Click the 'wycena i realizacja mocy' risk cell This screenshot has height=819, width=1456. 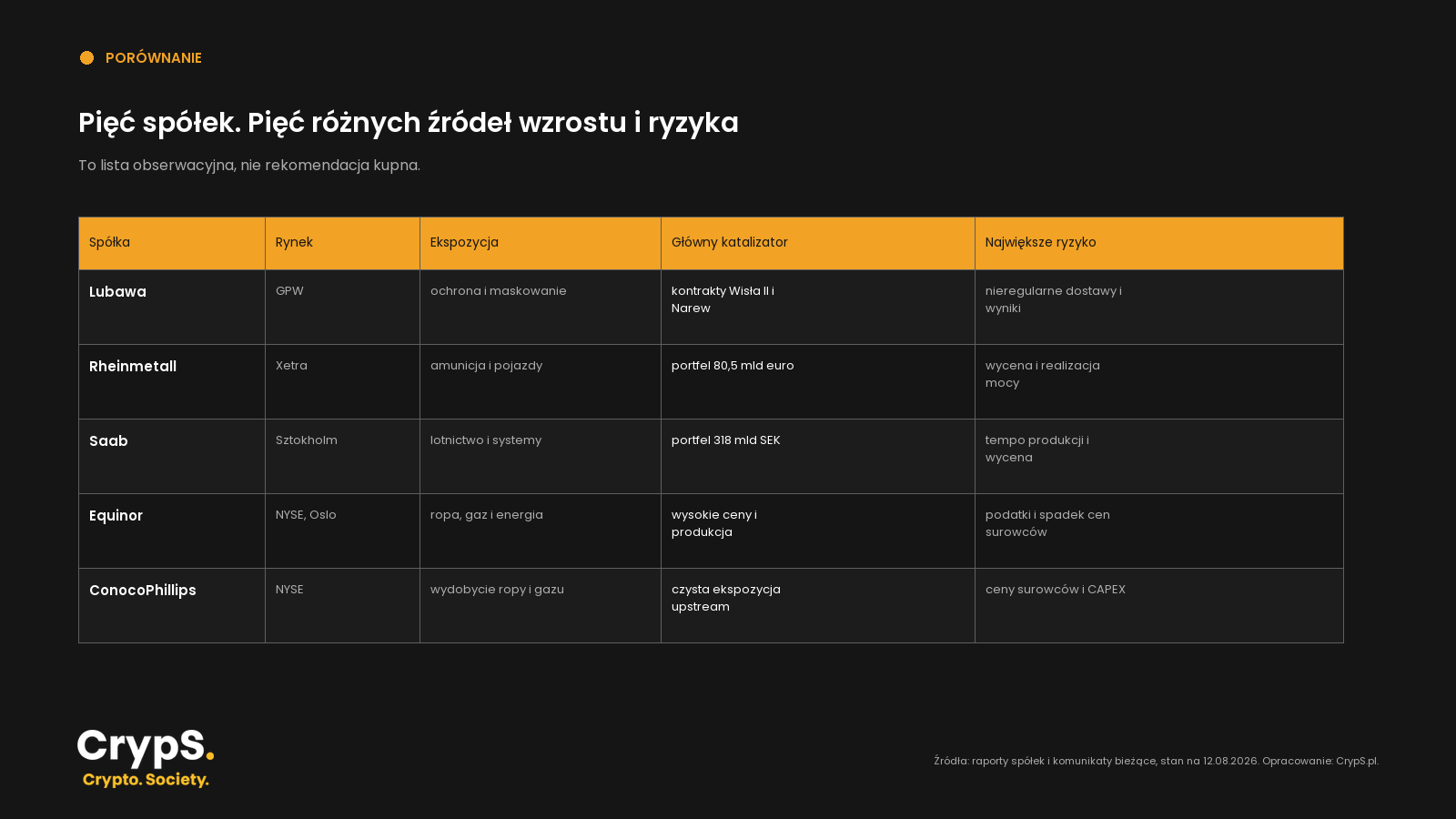coord(1159,382)
